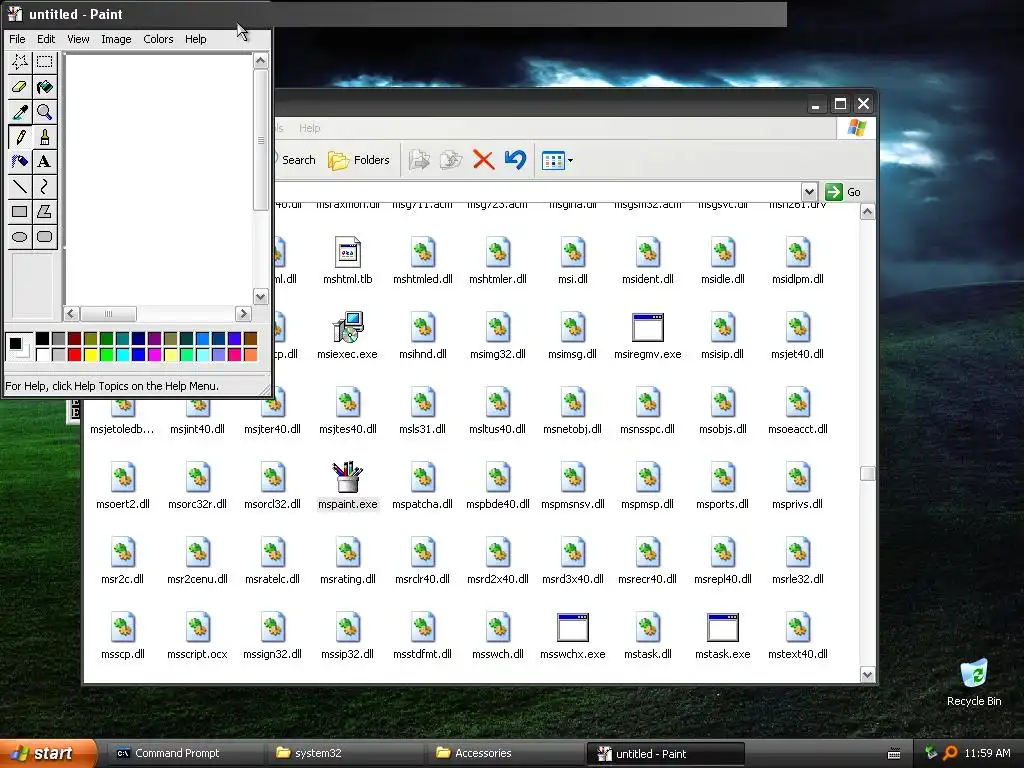The width and height of the screenshot is (1024, 768).
Task: Open the Edit menu in Paint
Action: click(x=46, y=39)
